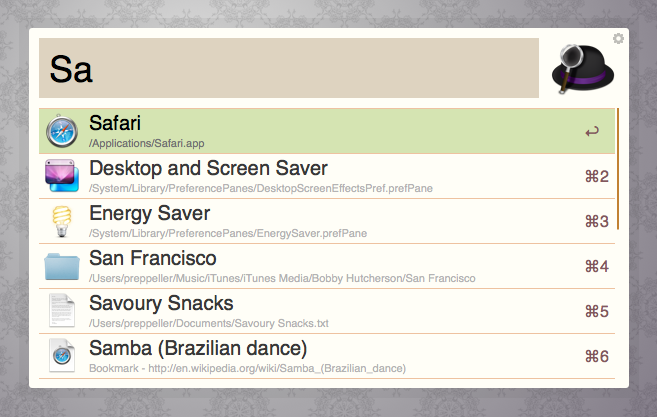Open the Samba (Brazilian dance) bookmark result
This screenshot has height=417, width=657.
coord(300,356)
